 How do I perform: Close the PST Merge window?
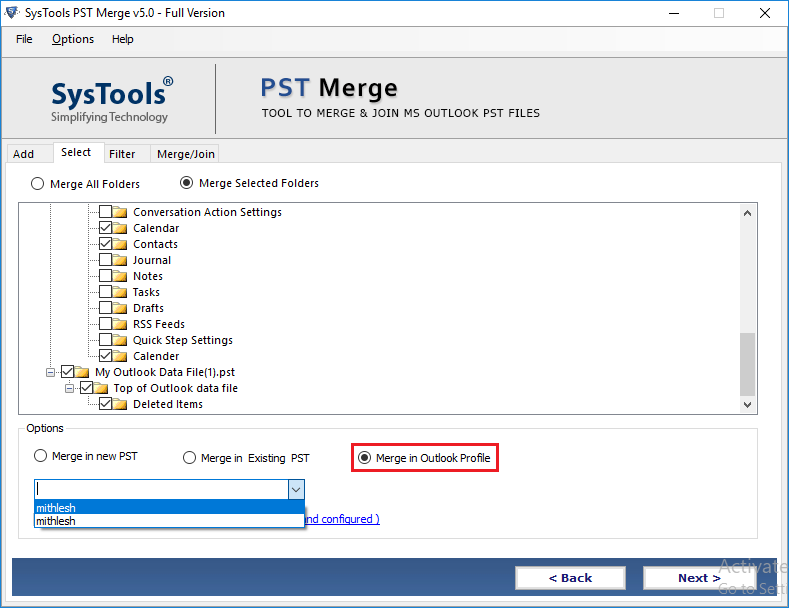tap(765, 13)
